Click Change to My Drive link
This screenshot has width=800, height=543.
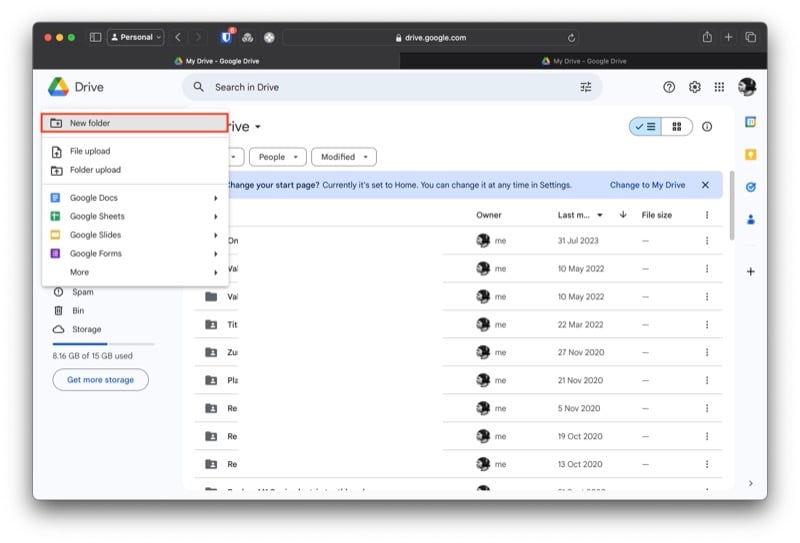(647, 185)
